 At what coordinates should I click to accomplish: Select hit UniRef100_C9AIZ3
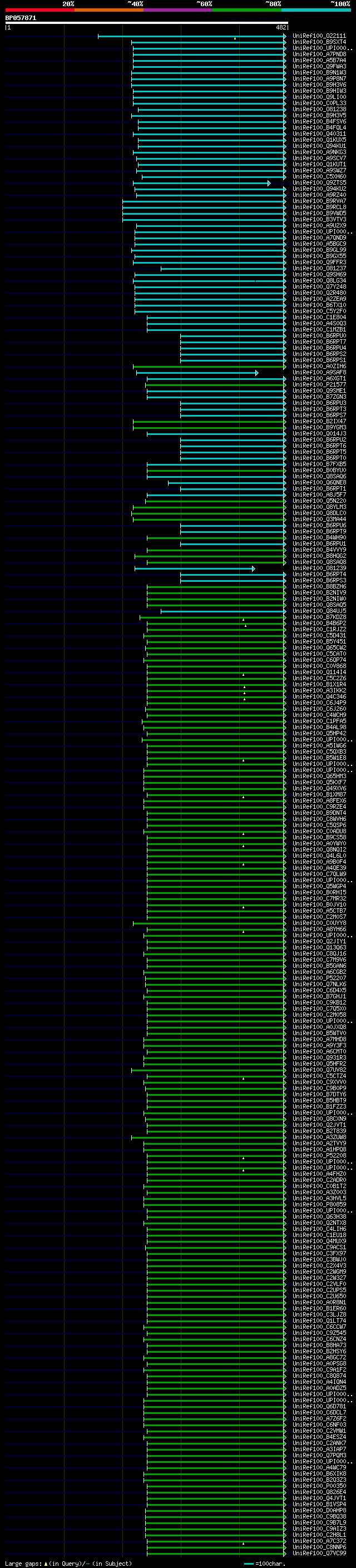tap(319, 1529)
